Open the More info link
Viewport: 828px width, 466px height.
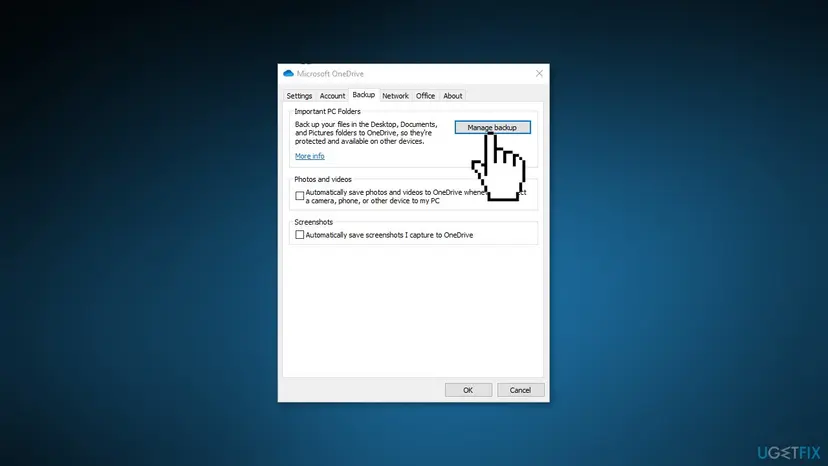point(309,156)
